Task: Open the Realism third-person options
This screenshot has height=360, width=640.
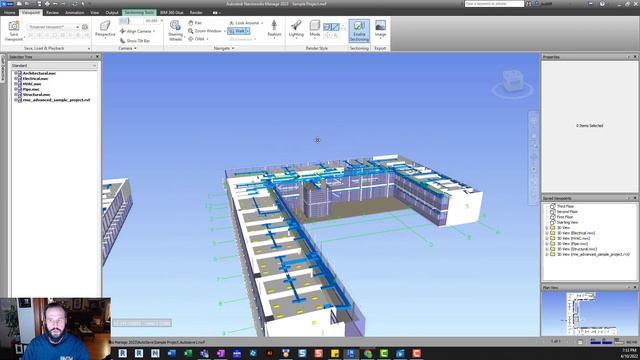Action: click(x=274, y=29)
